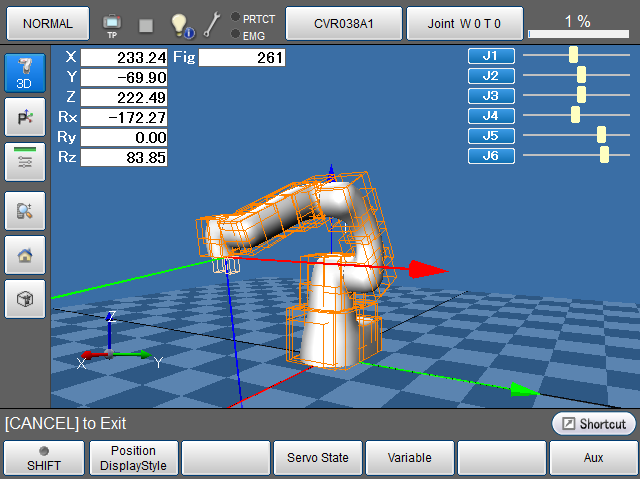Click the light bulb info icon
Viewport: 640px width, 479px height.
(180, 24)
